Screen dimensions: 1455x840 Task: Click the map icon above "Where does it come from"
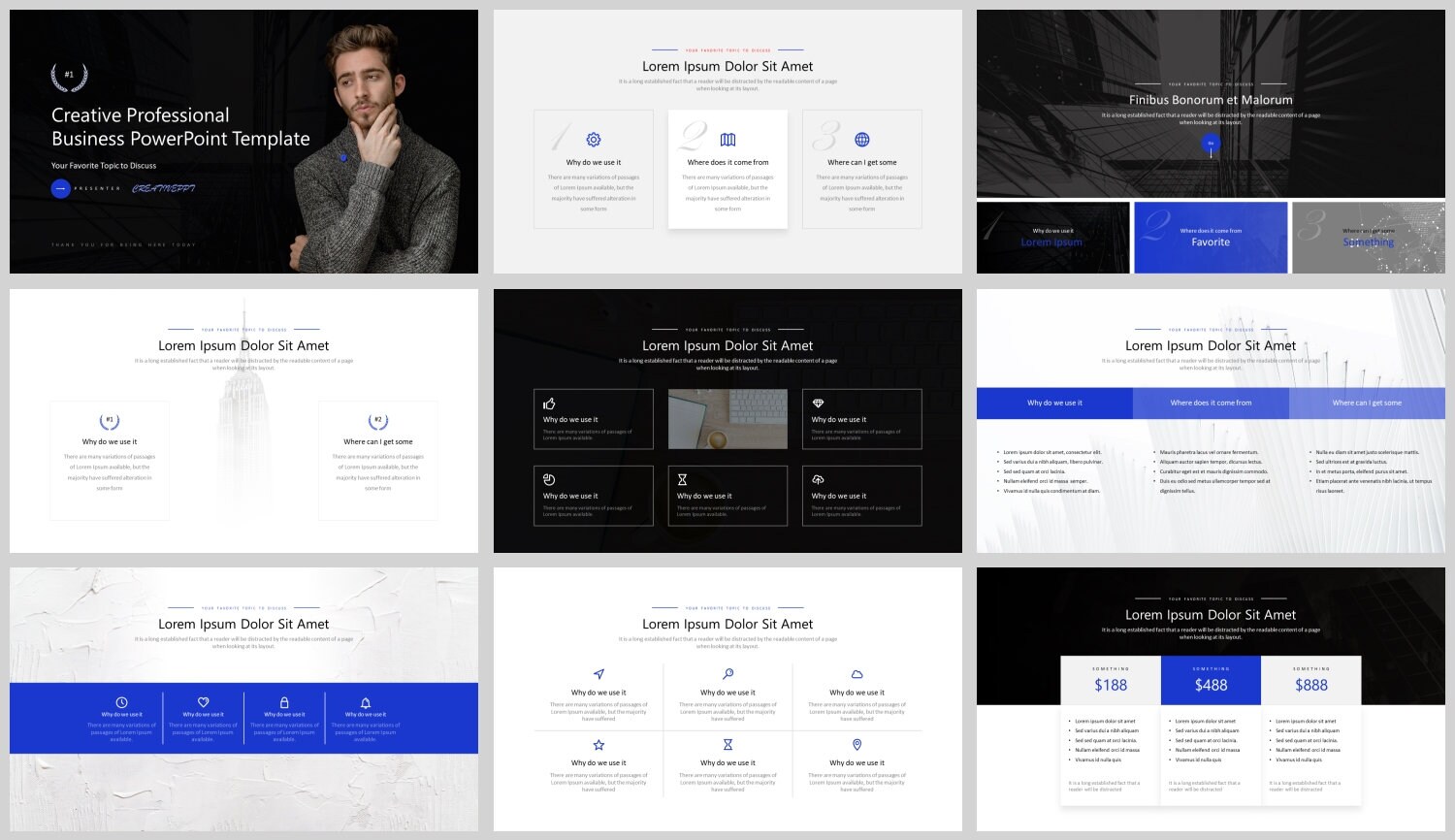(727, 140)
